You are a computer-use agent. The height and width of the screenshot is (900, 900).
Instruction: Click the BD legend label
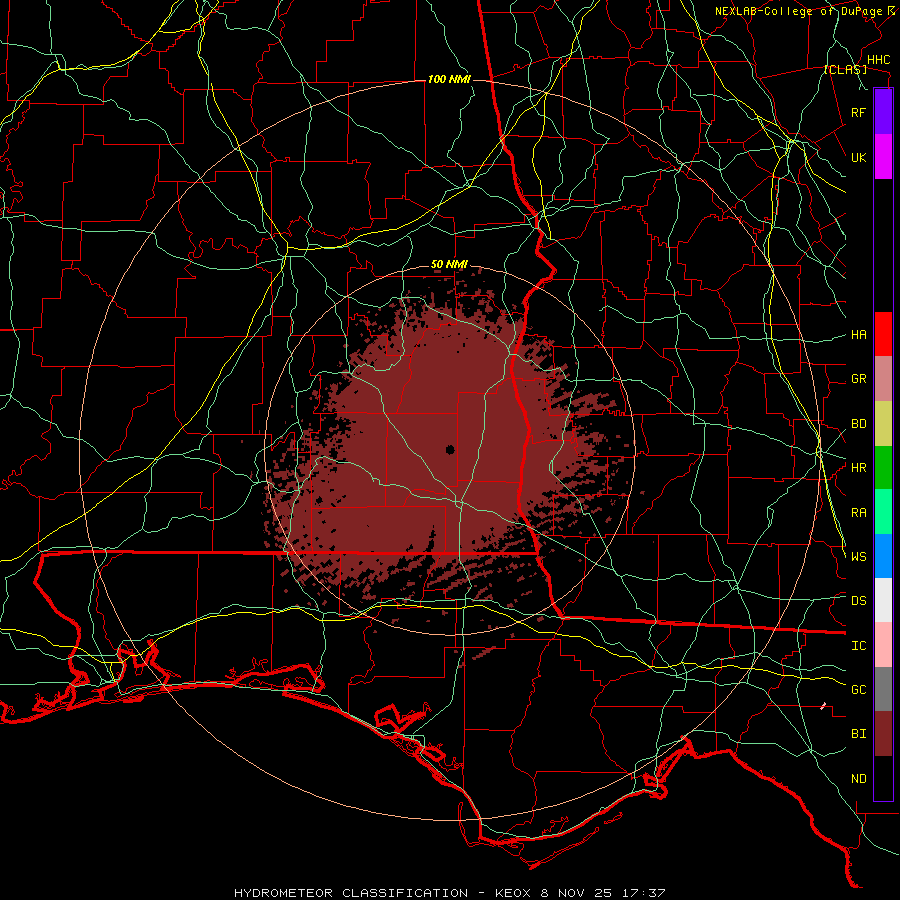click(858, 424)
